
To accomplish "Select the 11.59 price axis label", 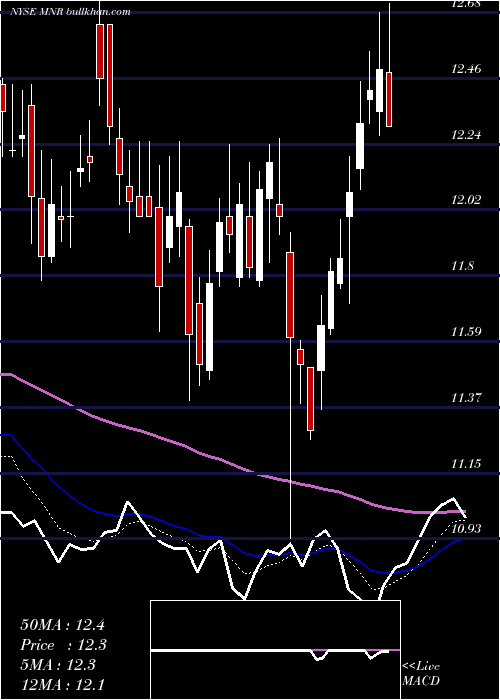I will pos(466,332).
